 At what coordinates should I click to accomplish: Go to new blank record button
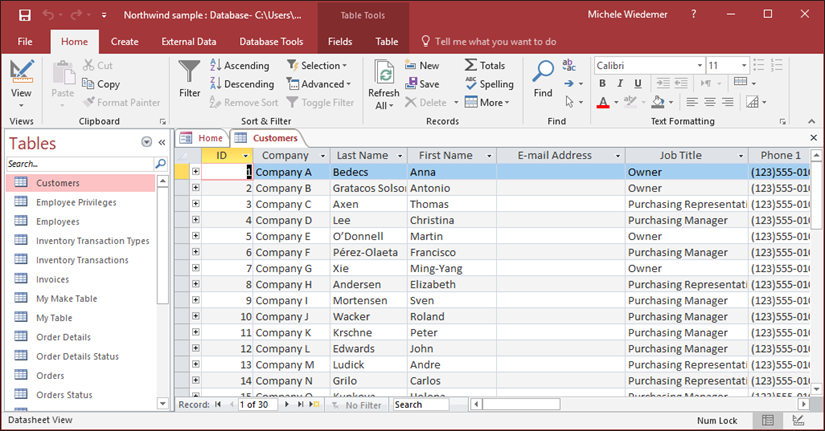(x=314, y=404)
